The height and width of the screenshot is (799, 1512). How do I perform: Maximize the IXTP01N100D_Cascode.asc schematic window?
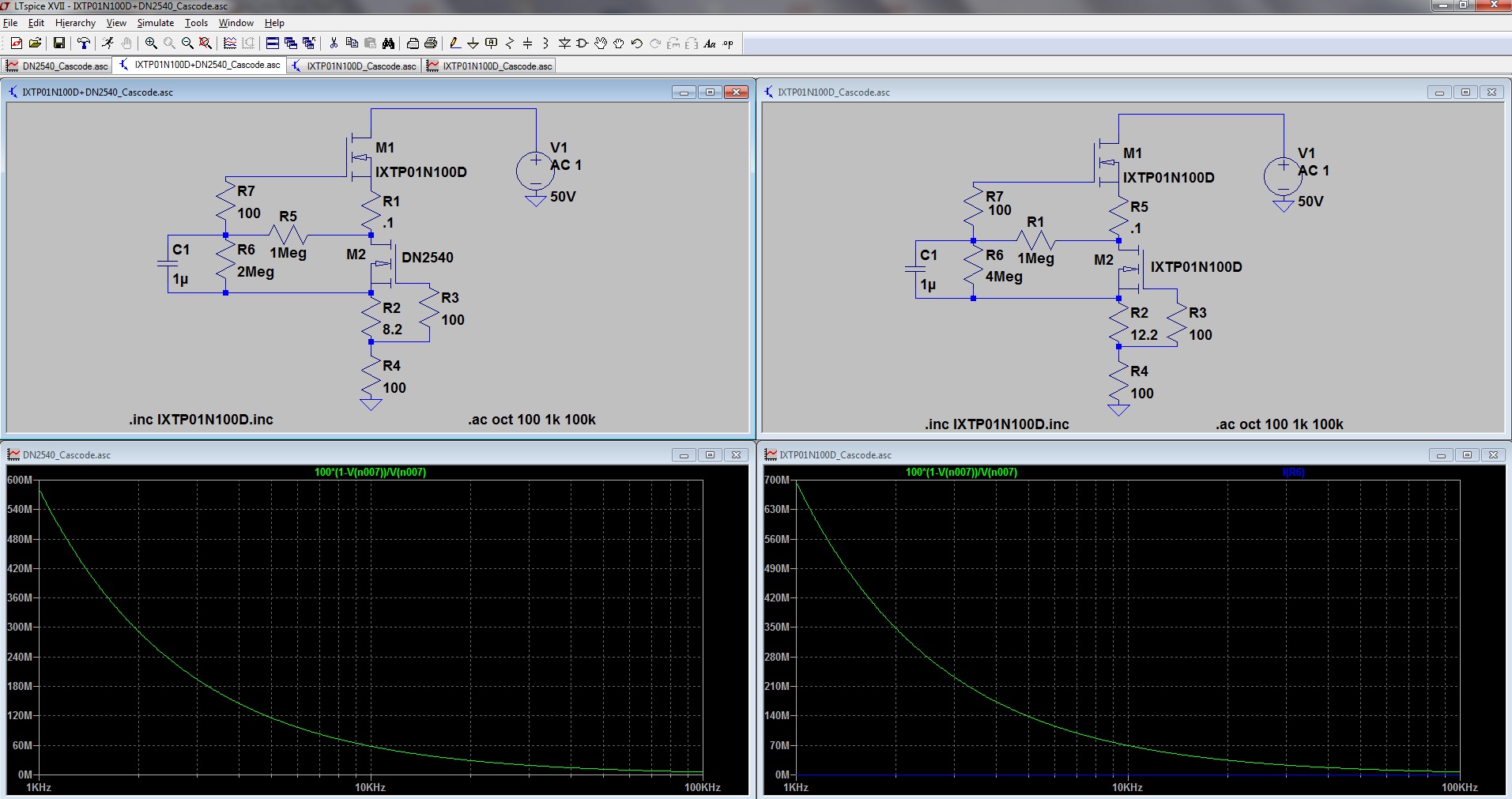coord(1465,92)
